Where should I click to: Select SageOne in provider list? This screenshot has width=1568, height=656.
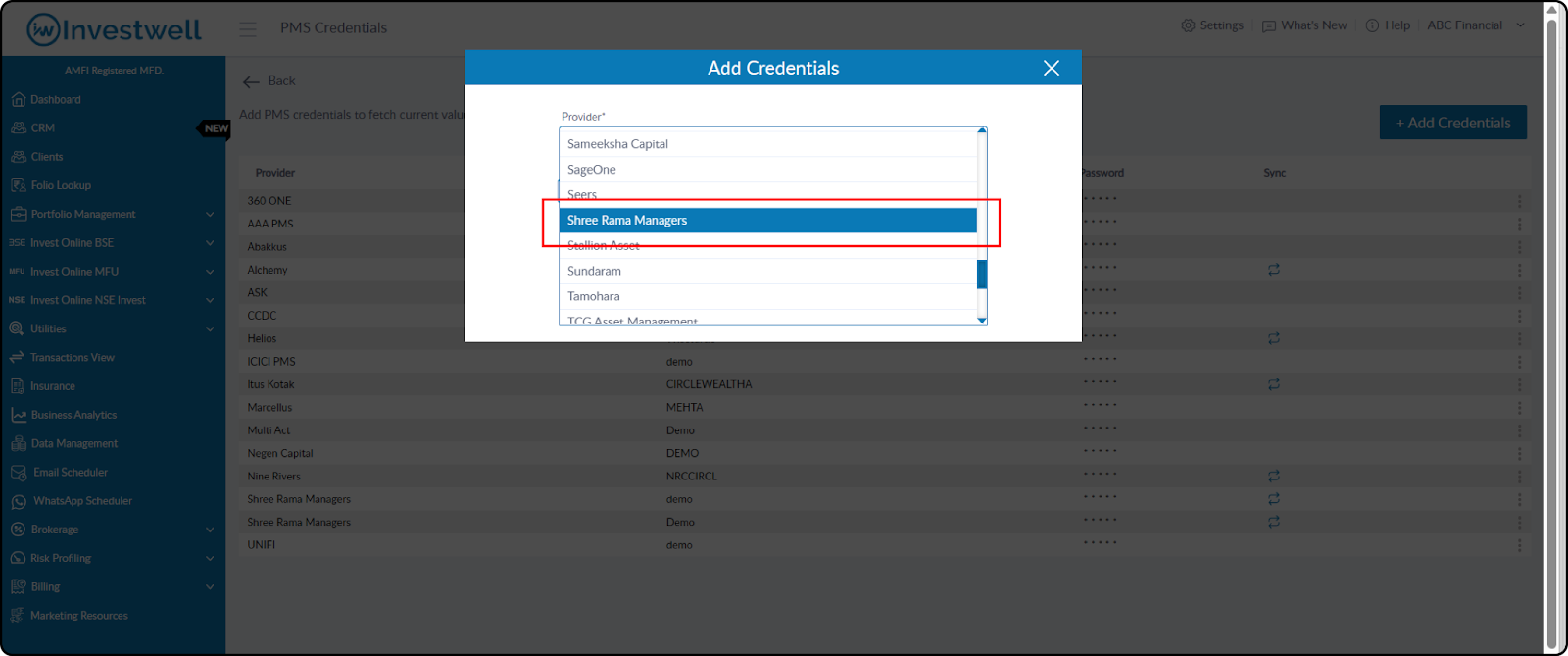(768, 170)
